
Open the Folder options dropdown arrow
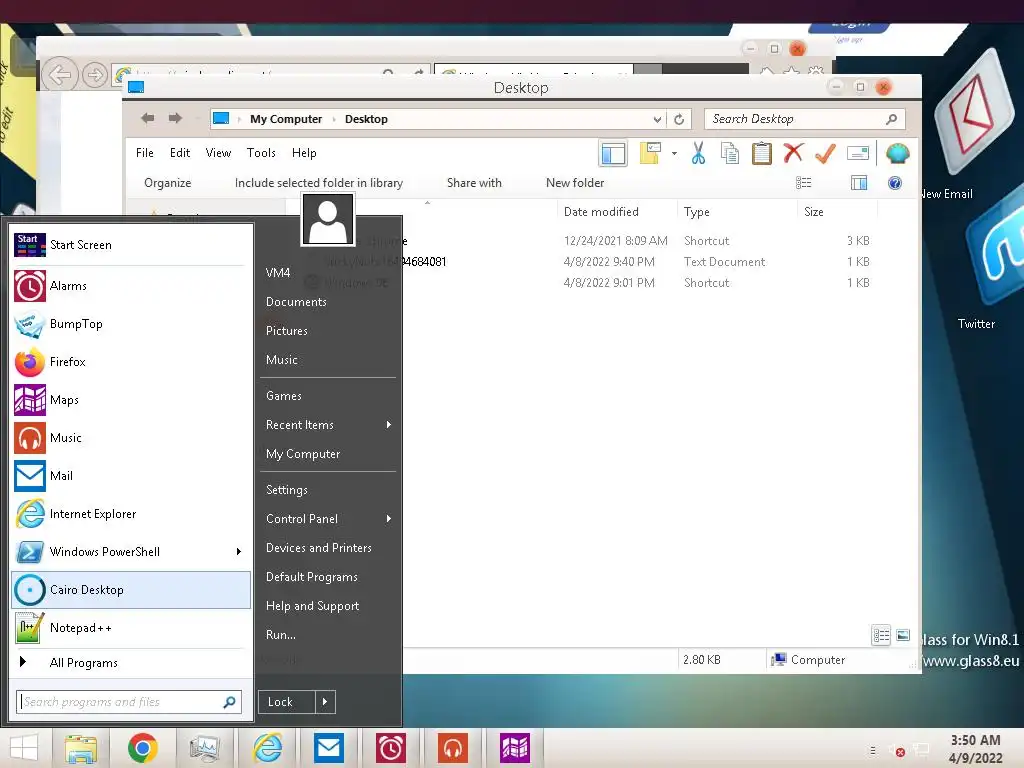coord(674,154)
